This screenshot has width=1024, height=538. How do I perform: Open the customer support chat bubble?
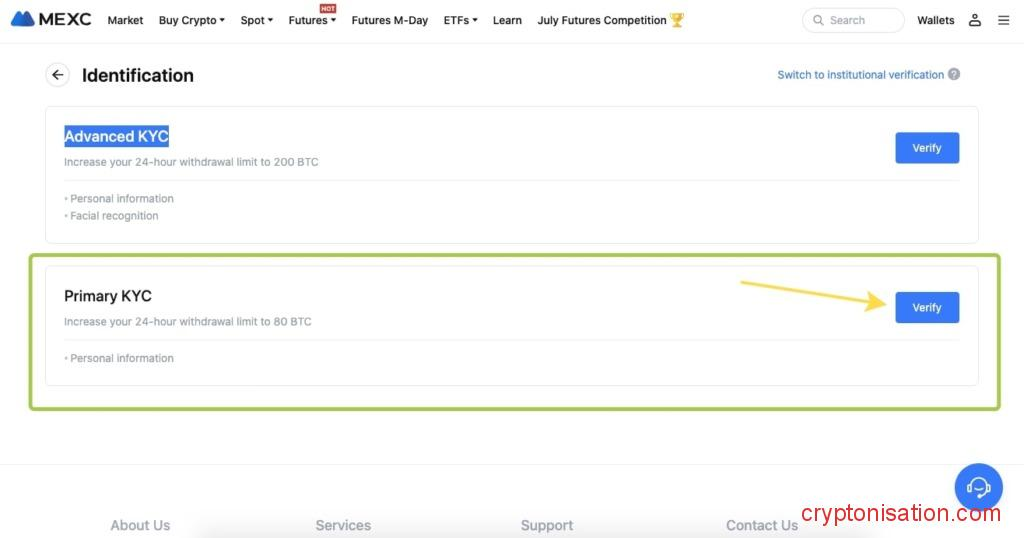[x=978, y=487]
